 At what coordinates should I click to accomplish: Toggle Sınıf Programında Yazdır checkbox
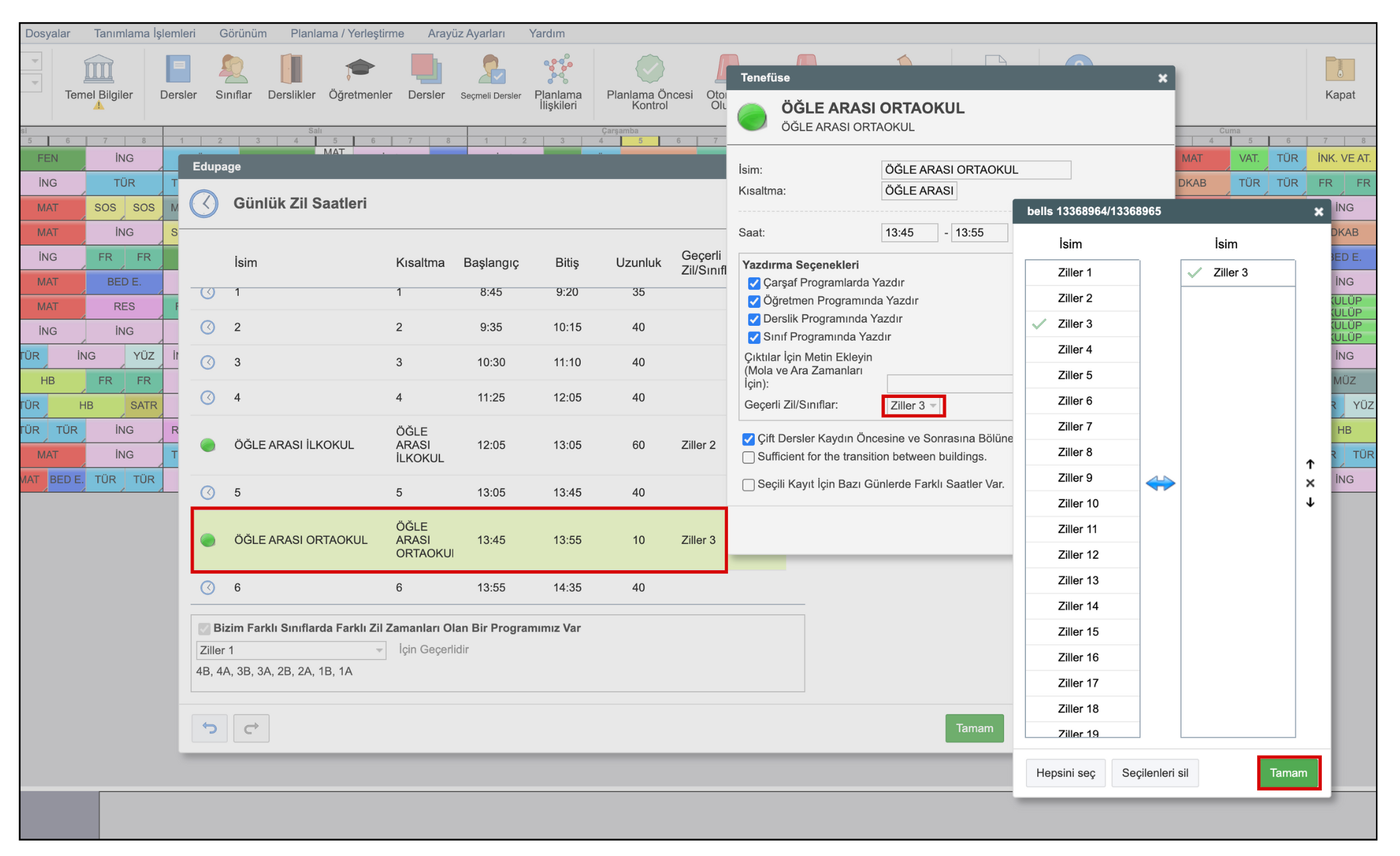tap(754, 337)
